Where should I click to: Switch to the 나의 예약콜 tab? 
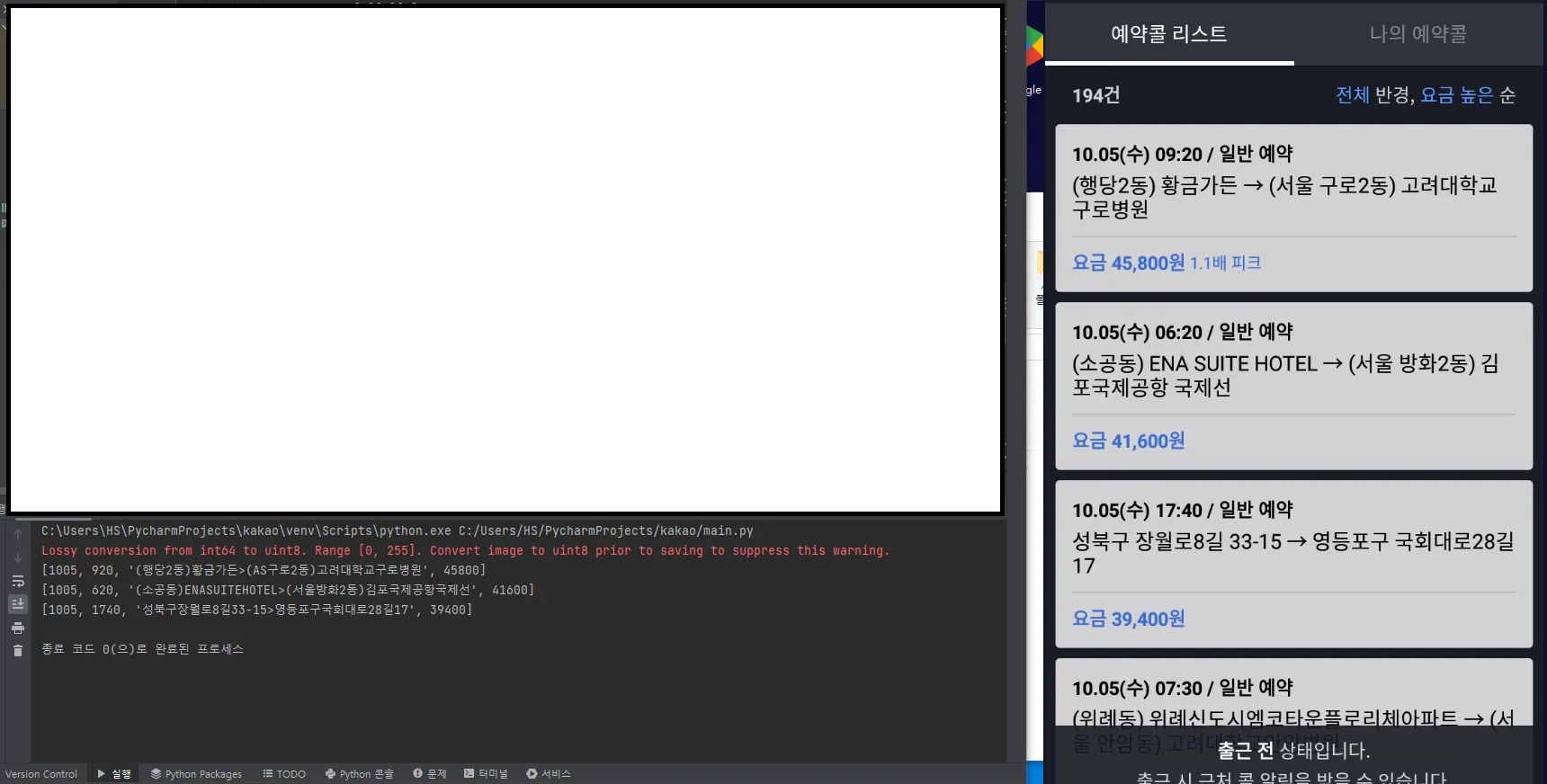[x=1418, y=34]
